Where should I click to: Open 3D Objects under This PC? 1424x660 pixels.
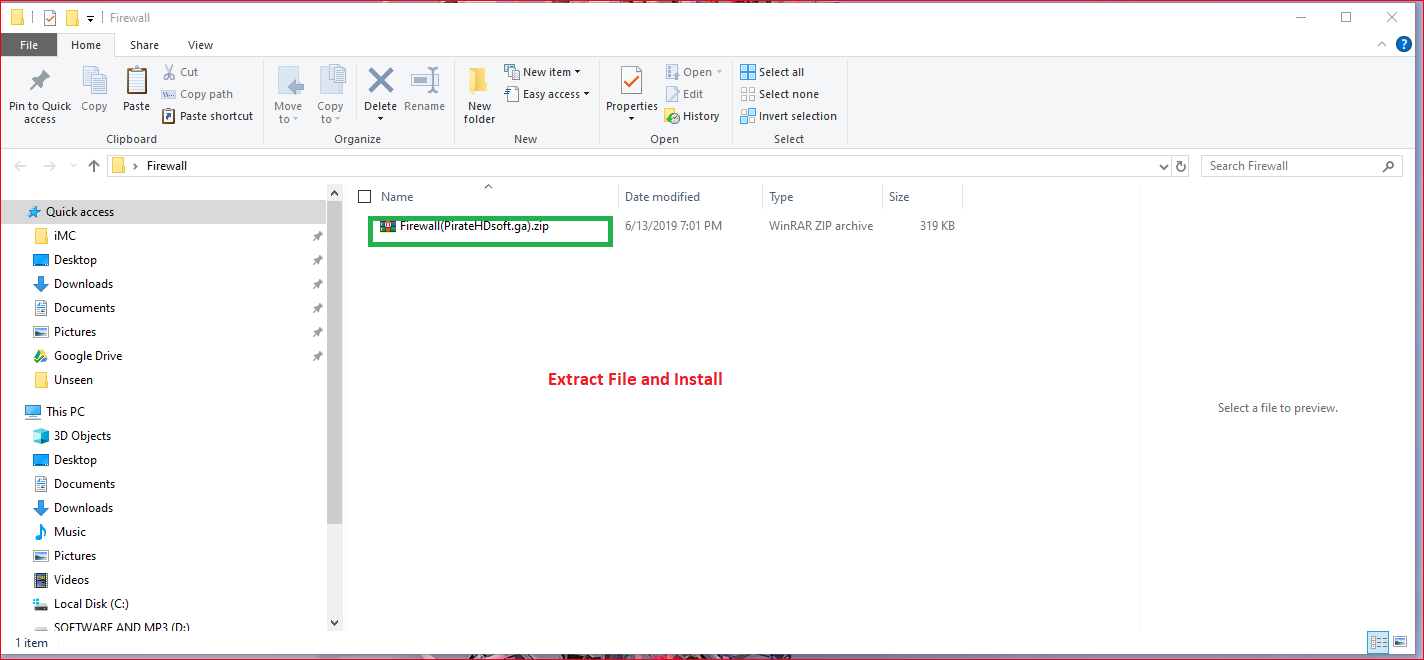pyautogui.click(x=82, y=436)
